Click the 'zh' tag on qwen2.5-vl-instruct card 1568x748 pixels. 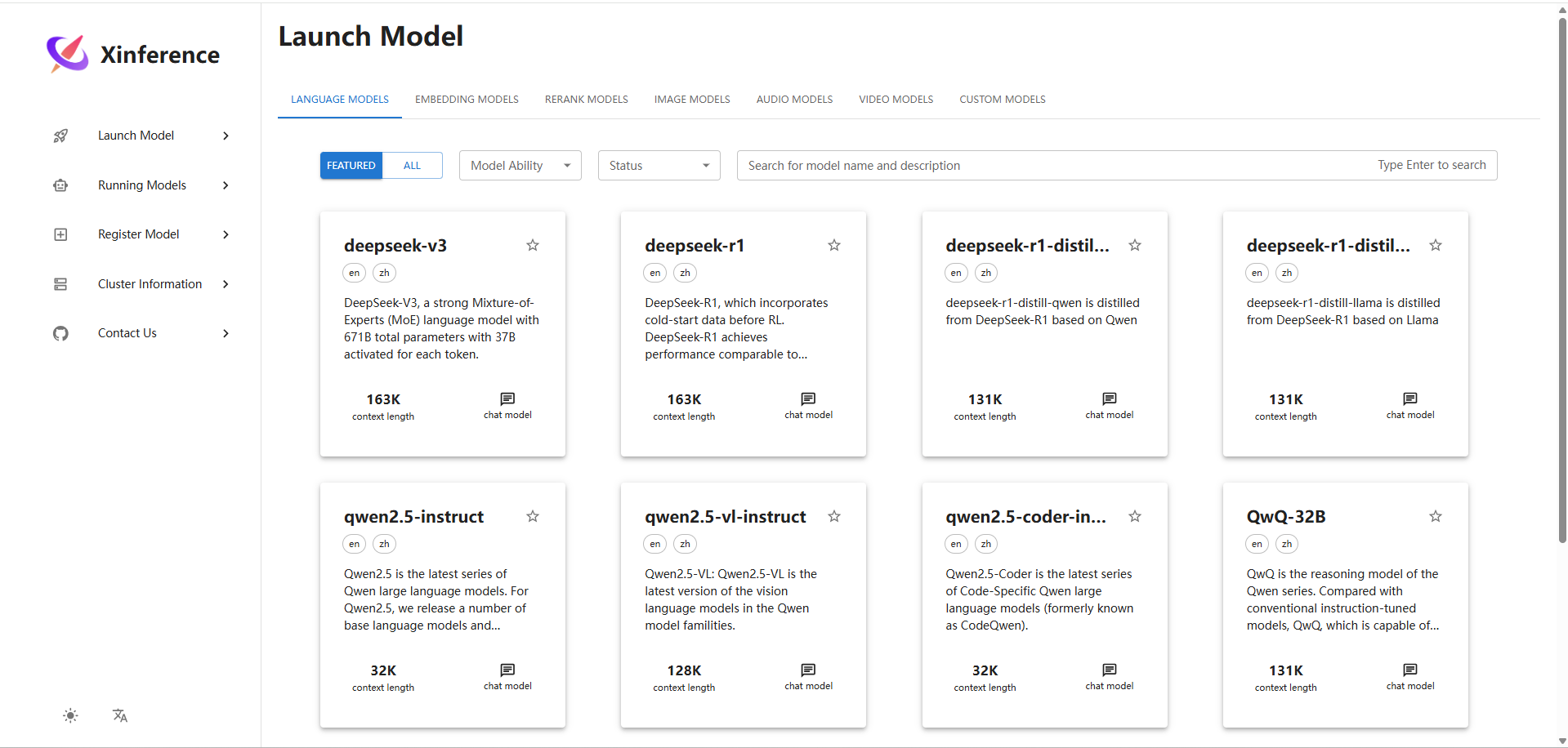(685, 544)
